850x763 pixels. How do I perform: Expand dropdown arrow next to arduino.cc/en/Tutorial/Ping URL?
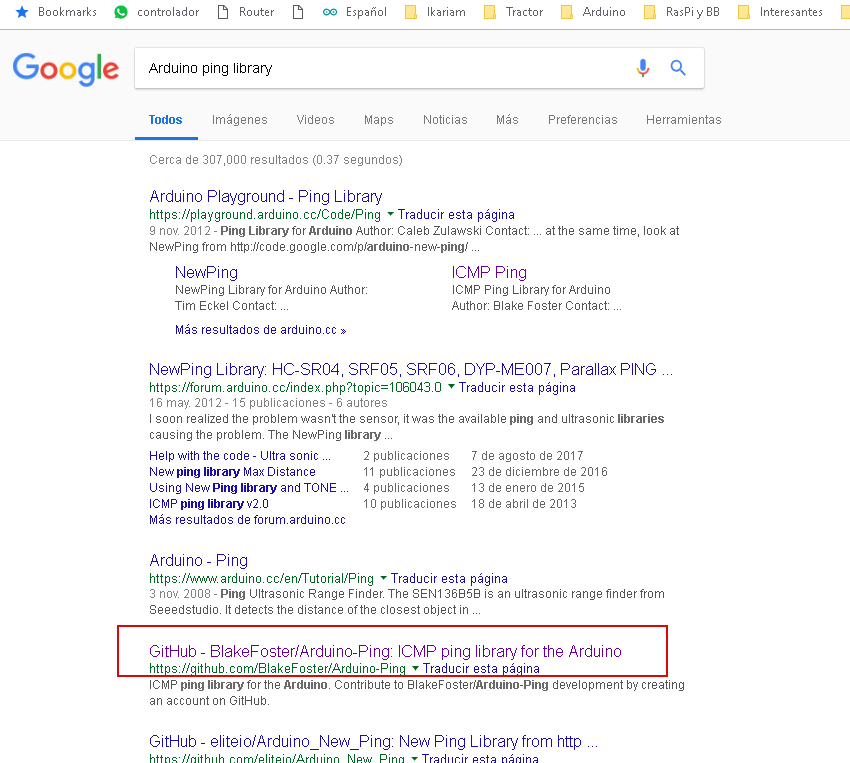pos(383,578)
